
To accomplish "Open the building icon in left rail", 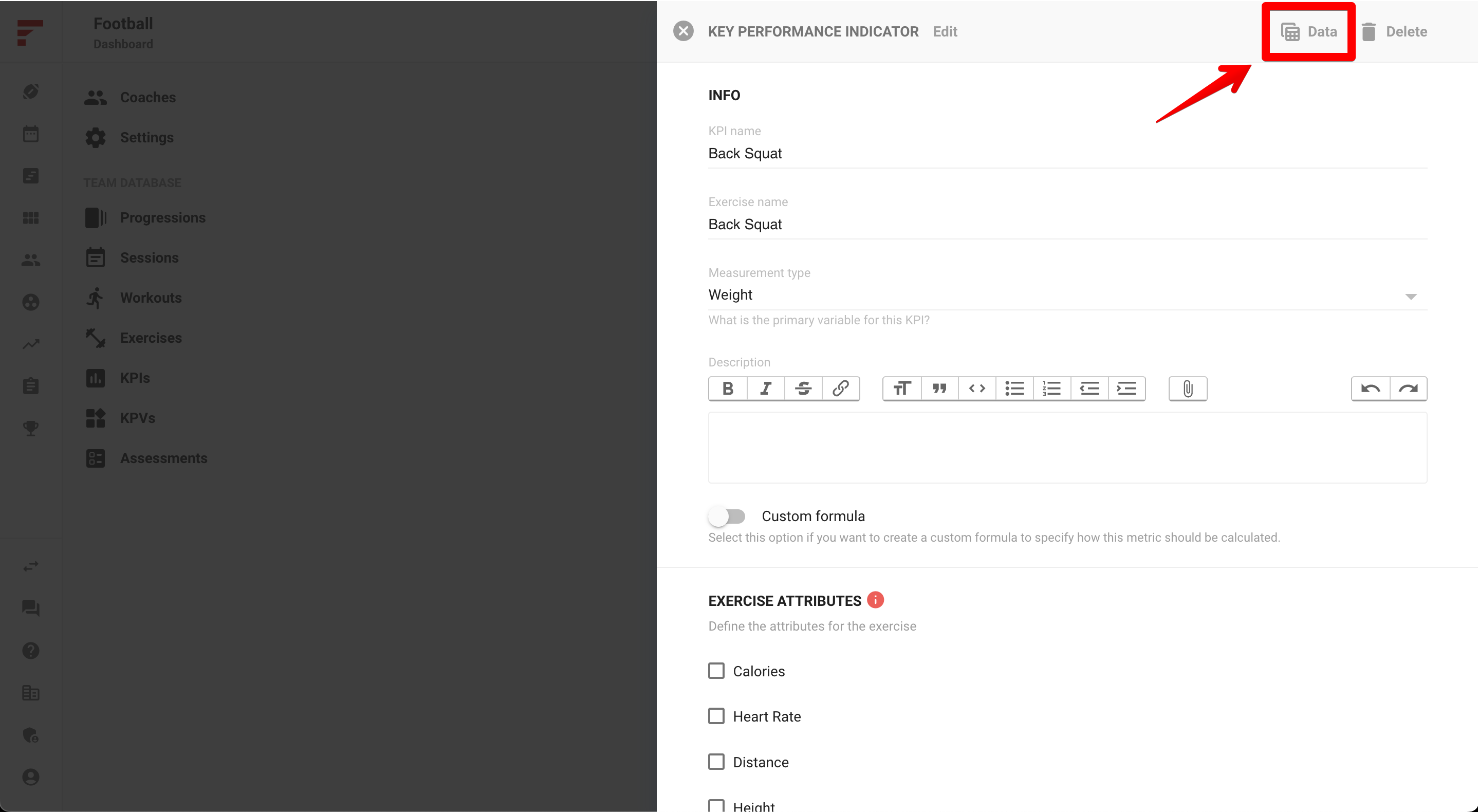I will 30,693.
